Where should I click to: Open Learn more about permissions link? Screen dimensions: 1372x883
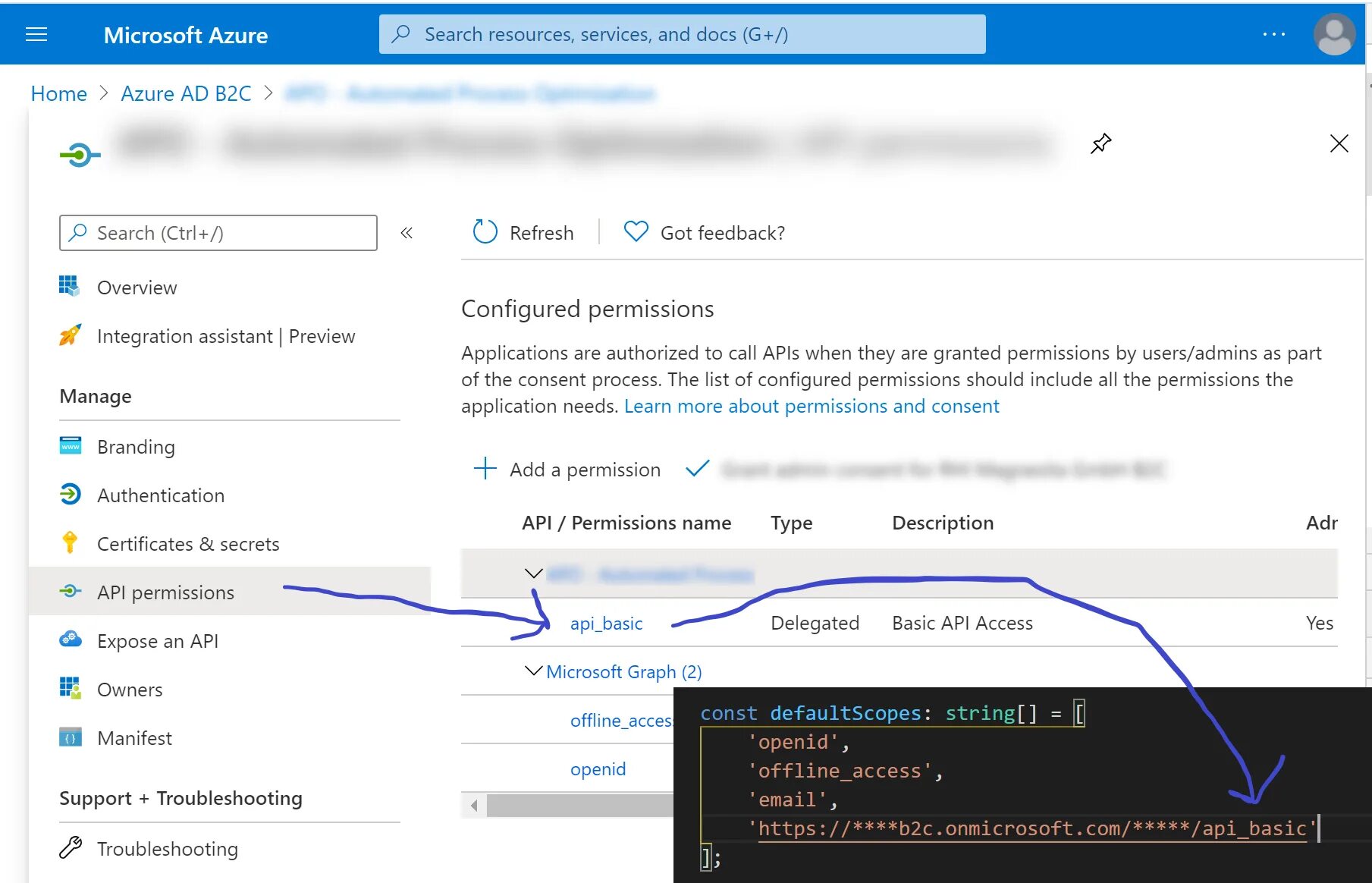[x=811, y=406]
